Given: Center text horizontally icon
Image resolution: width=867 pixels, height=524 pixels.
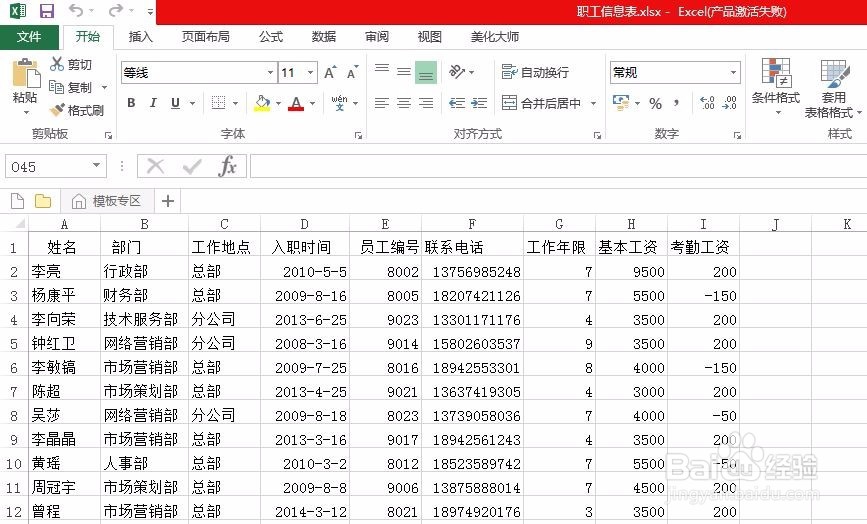Looking at the screenshot, I should point(404,103).
